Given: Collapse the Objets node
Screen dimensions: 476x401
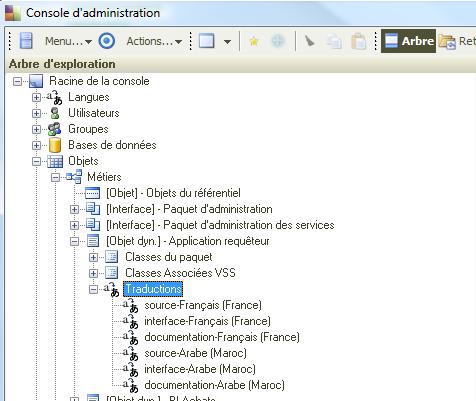Looking at the screenshot, I should pyautogui.click(x=36, y=161).
